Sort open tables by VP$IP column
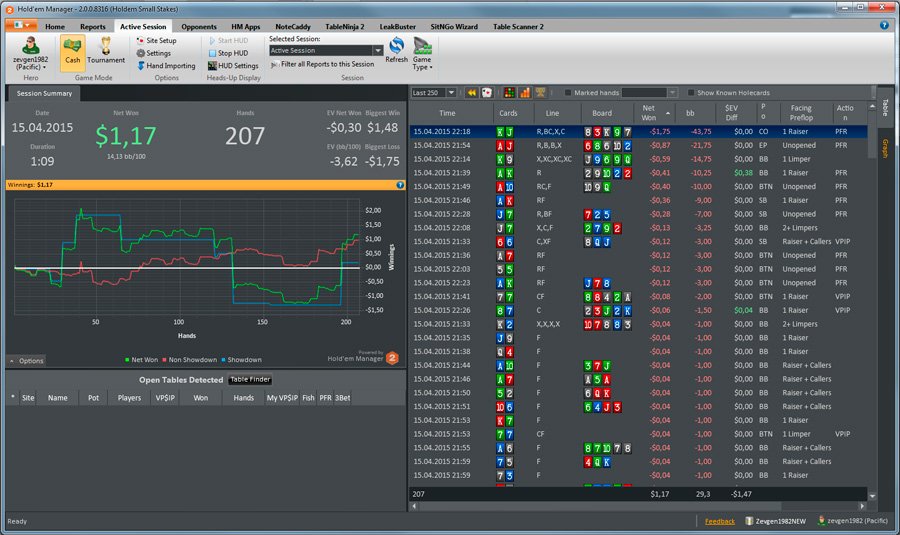The image size is (900, 535). point(165,398)
